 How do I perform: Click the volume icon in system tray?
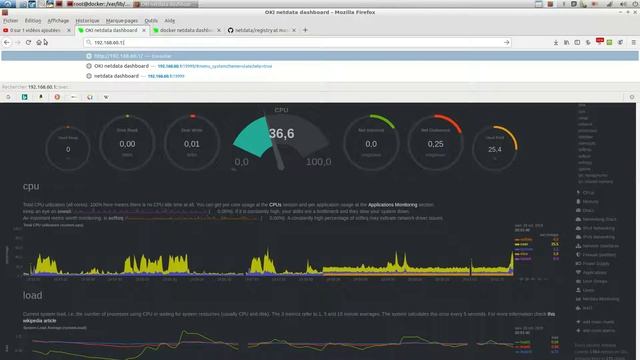[x=623, y=4]
